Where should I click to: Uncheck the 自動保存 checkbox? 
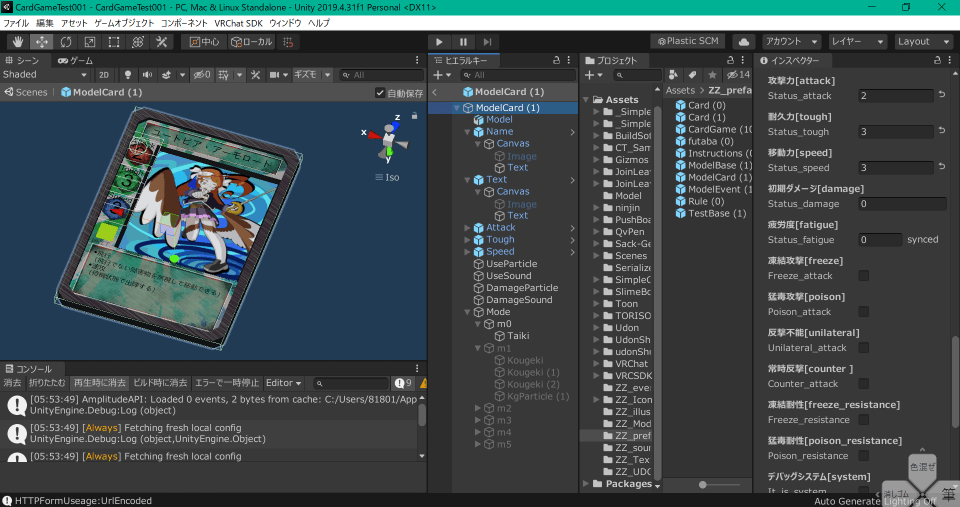[x=380, y=93]
